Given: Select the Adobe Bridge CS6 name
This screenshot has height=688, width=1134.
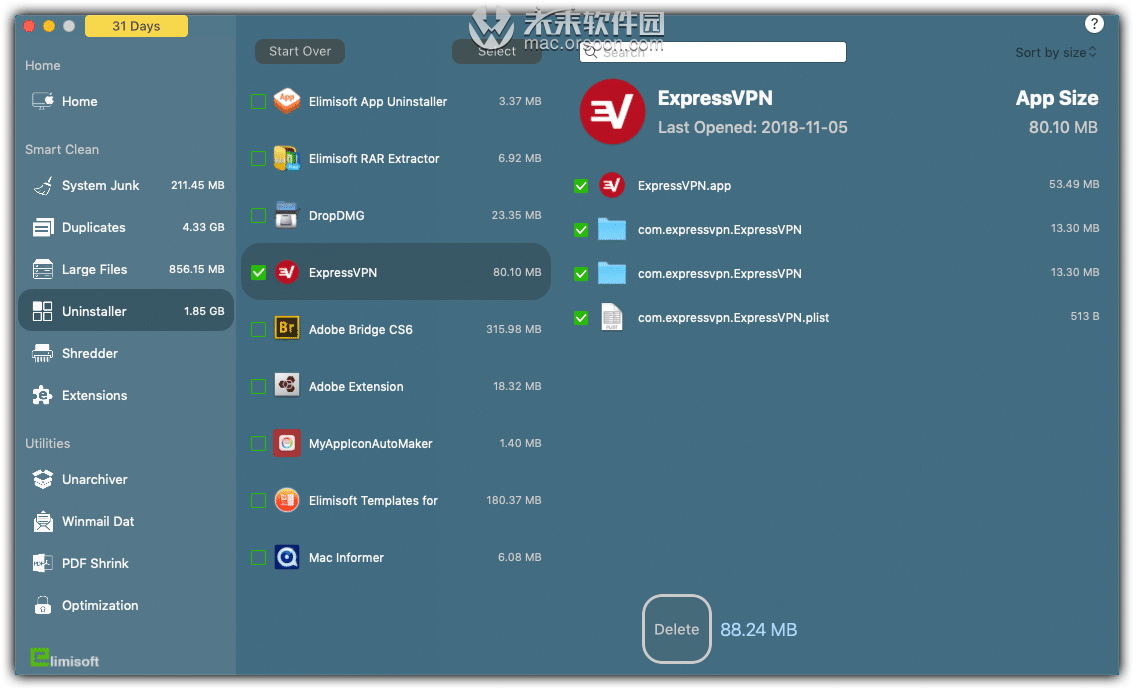Looking at the screenshot, I should (361, 330).
